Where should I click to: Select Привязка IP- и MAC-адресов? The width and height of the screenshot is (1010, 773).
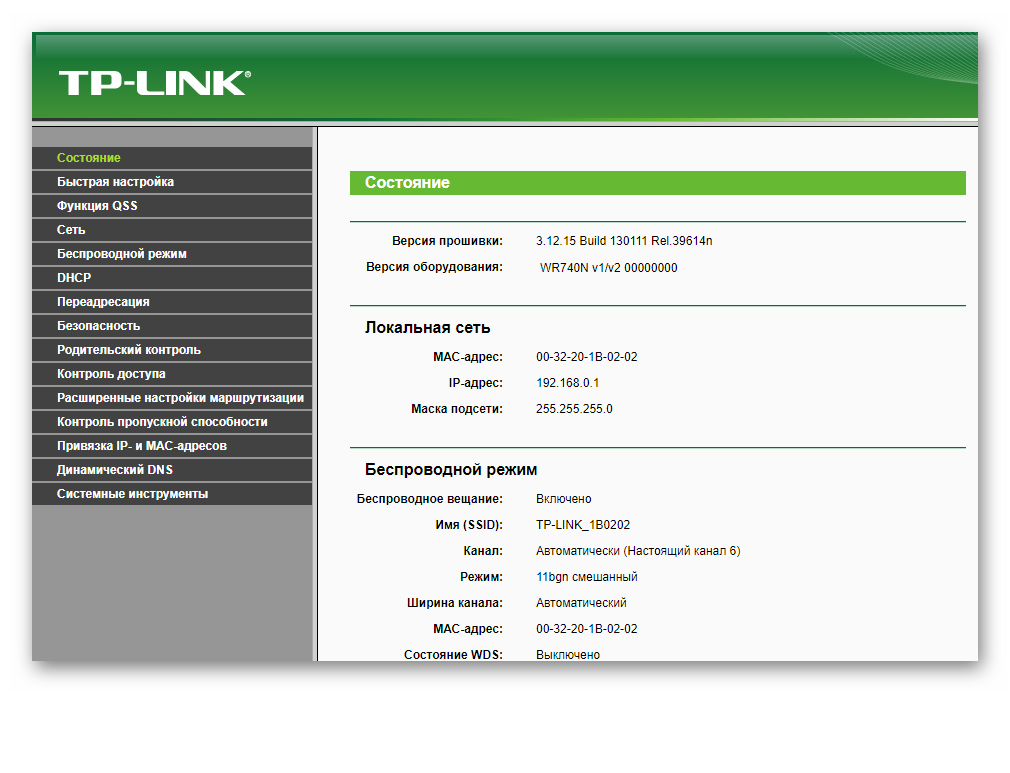coord(142,446)
